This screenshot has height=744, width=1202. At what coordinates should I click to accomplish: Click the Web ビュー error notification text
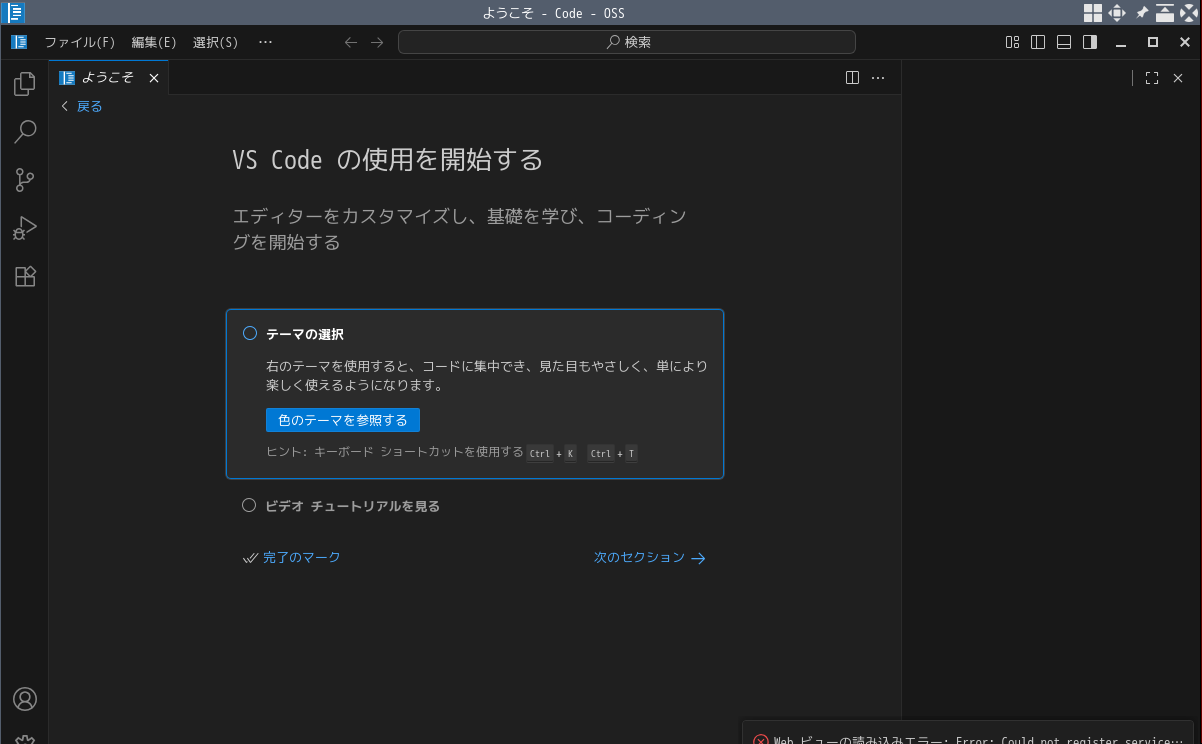pyautogui.click(x=979, y=740)
